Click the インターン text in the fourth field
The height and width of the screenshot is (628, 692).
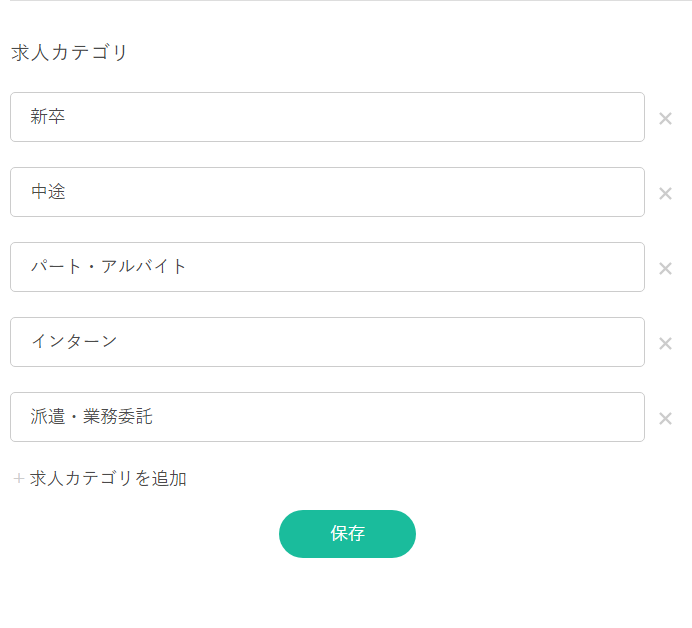tap(74, 342)
